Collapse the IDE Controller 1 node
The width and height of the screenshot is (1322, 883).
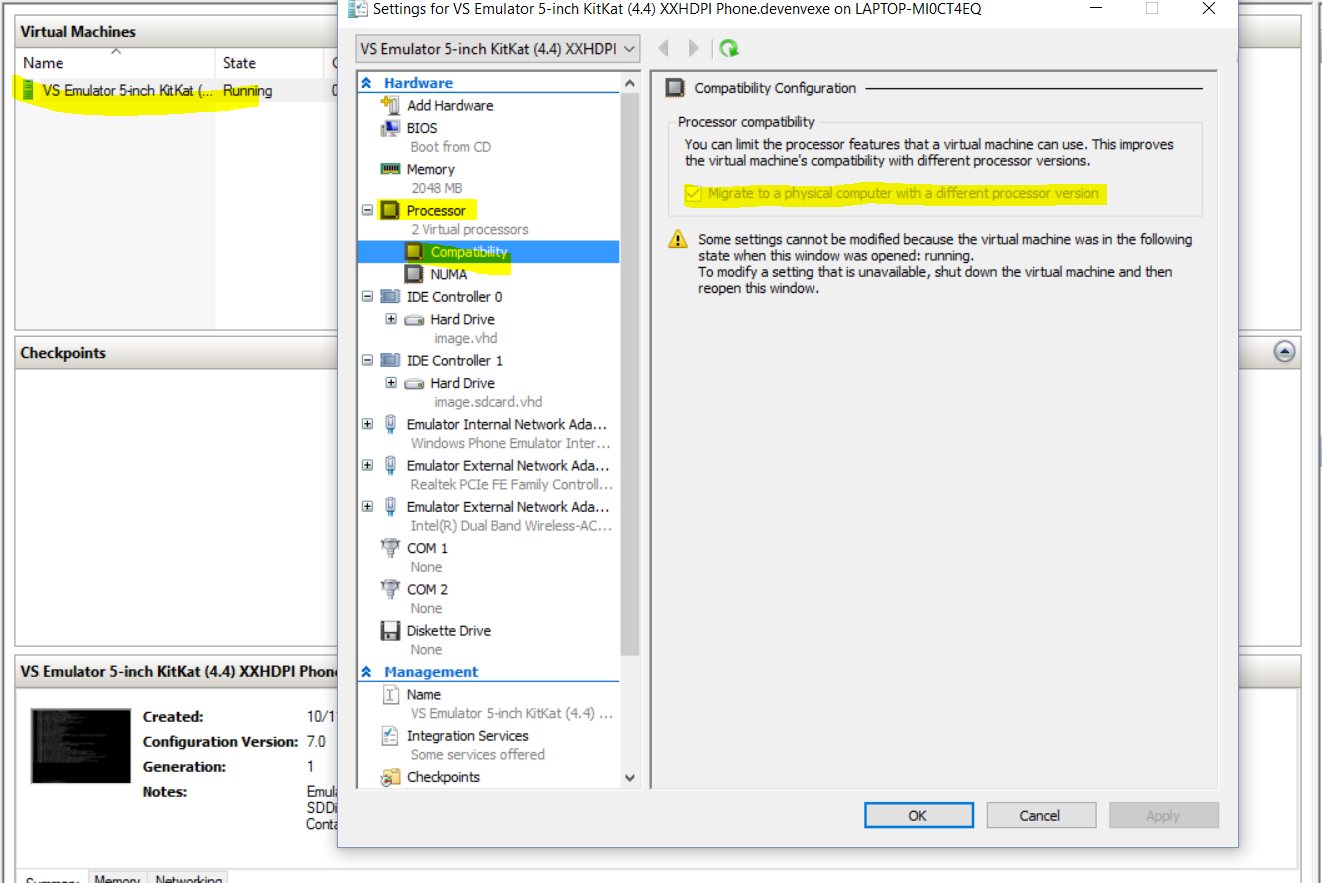367,361
